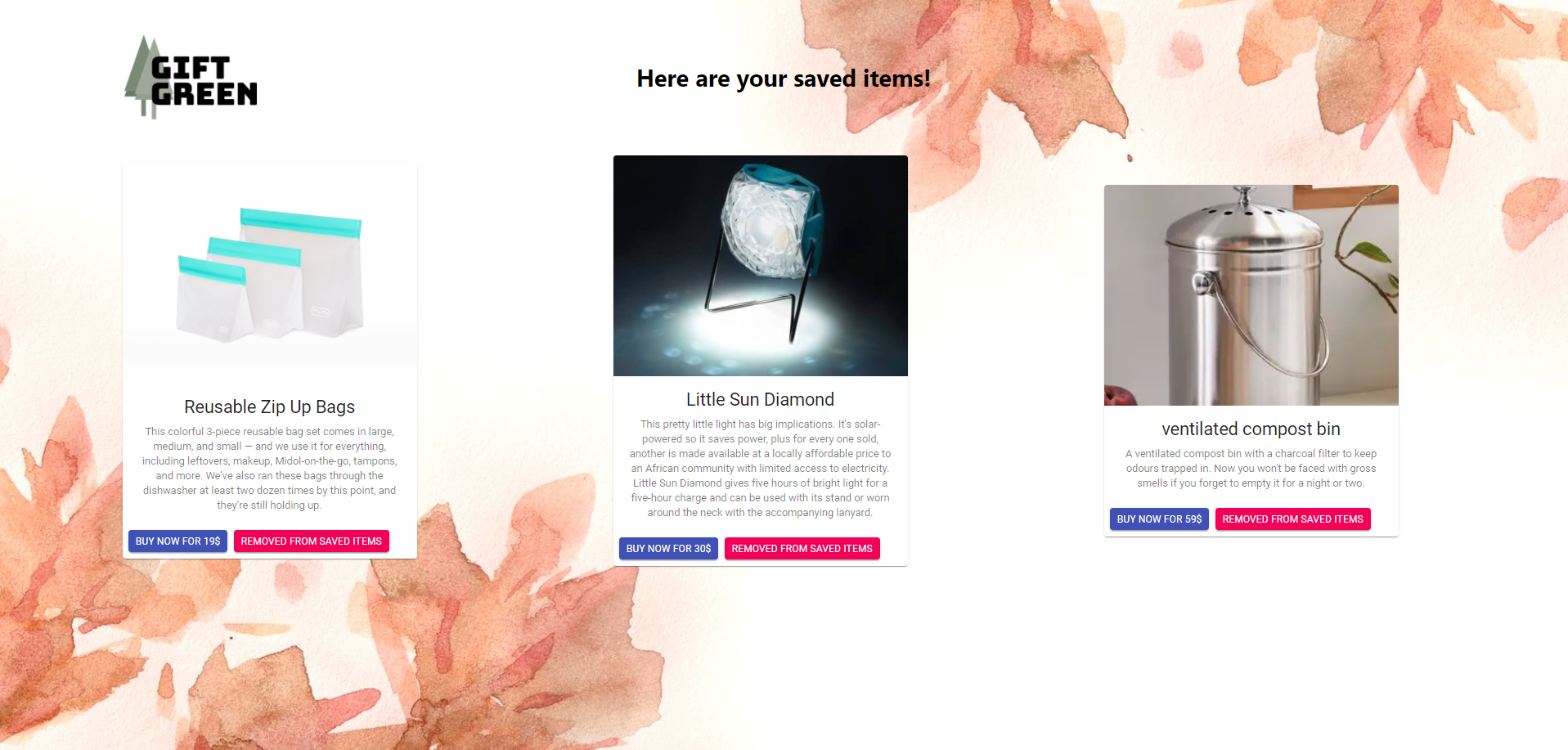Buy Little Sun Diamond for 30$
This screenshot has height=750, width=1568.
668,549
